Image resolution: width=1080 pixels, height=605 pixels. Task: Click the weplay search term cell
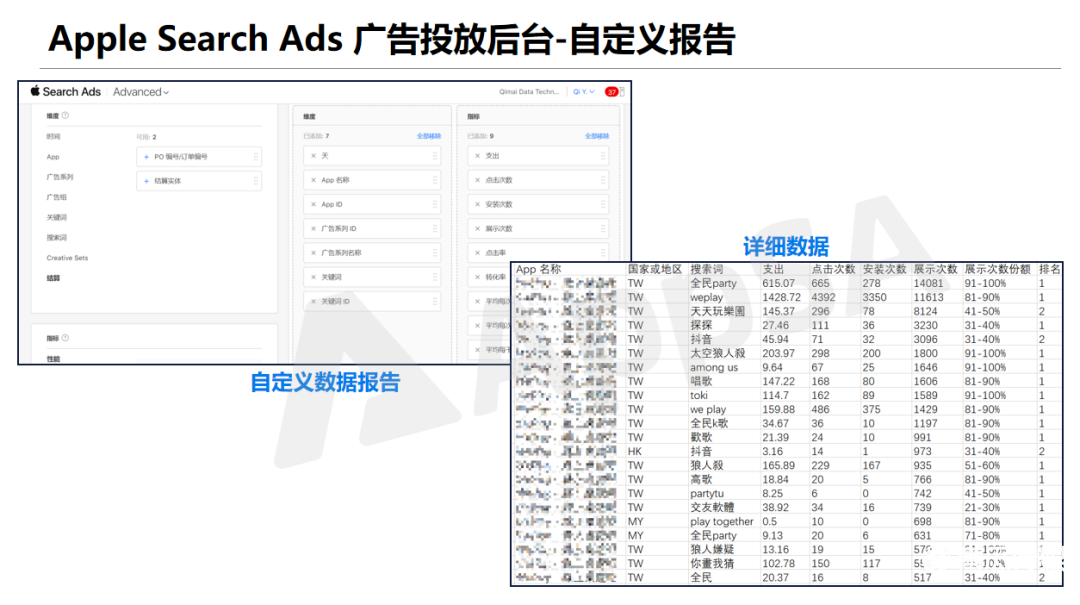pos(706,298)
